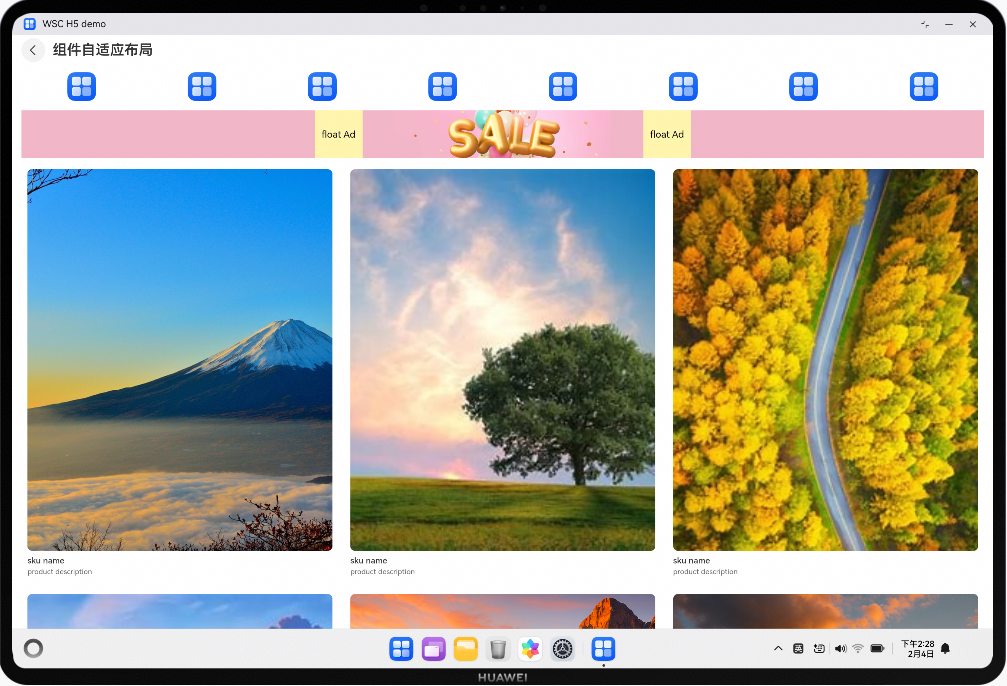Image resolution: width=1007 pixels, height=686 pixels.
Task: Open the purple multi-window app in the dock
Action: (433, 649)
